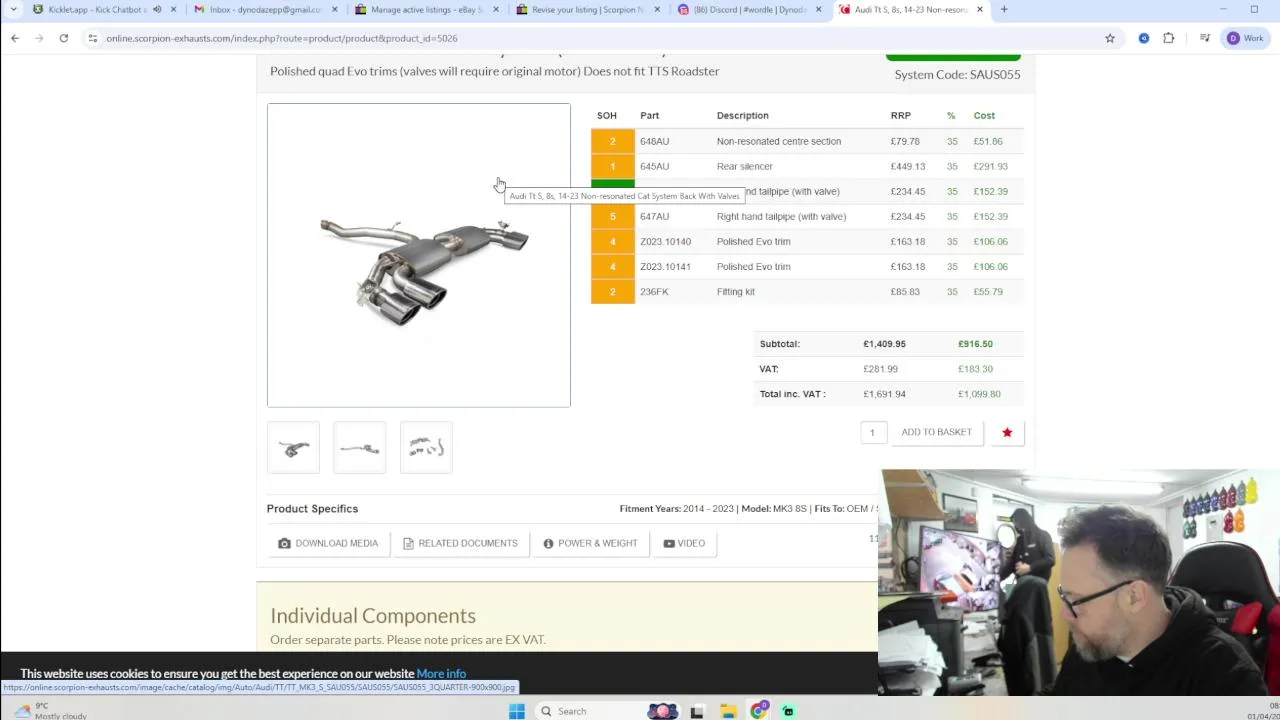Add product to favourites with red star
Image resolution: width=1280 pixels, height=720 pixels.
(1007, 432)
